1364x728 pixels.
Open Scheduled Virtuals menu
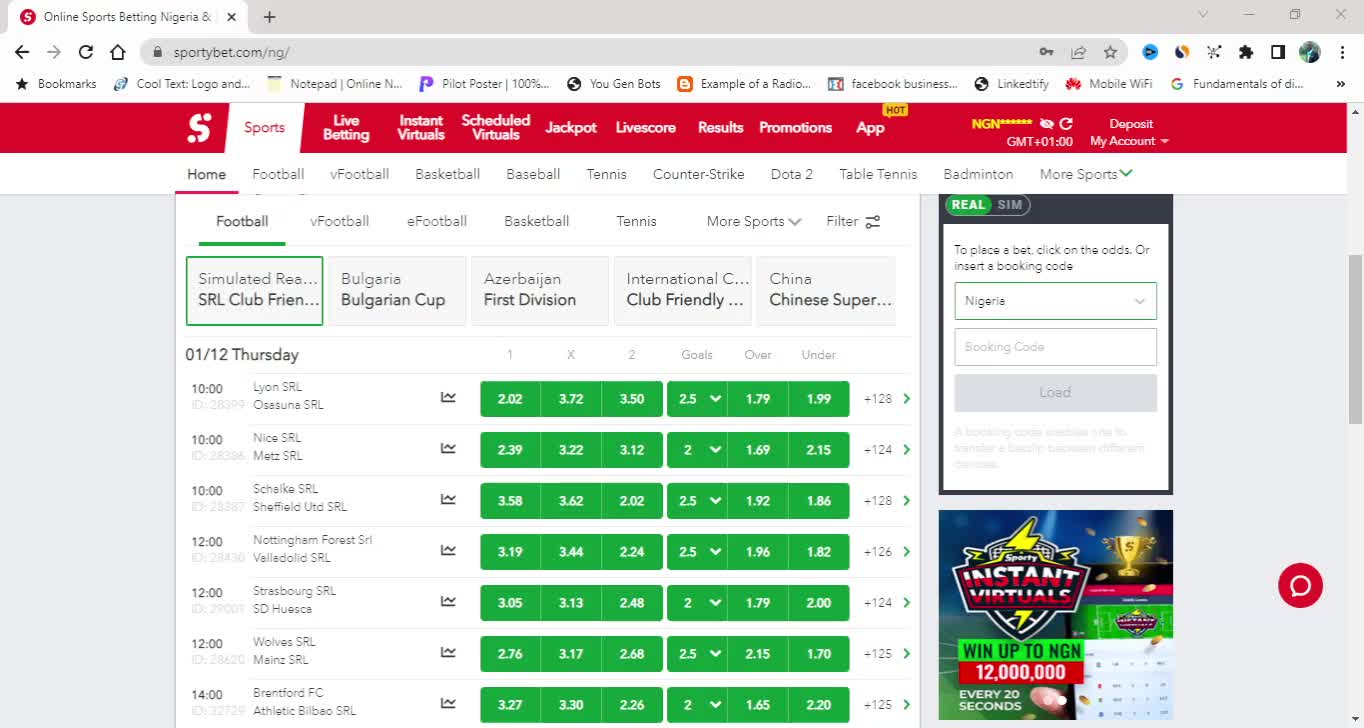pyautogui.click(x=496, y=127)
